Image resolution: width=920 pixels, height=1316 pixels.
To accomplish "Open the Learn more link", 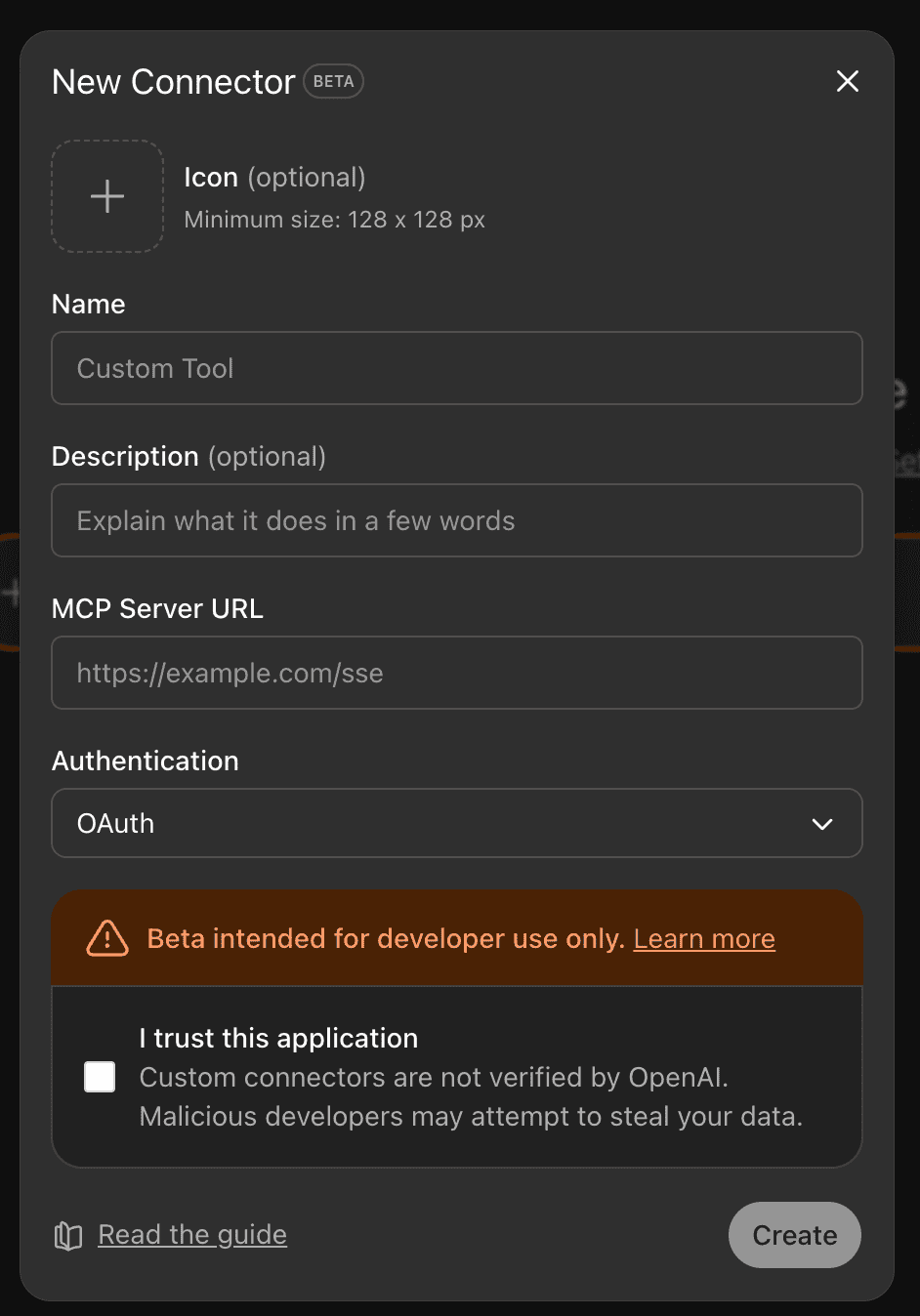I will tap(703, 937).
